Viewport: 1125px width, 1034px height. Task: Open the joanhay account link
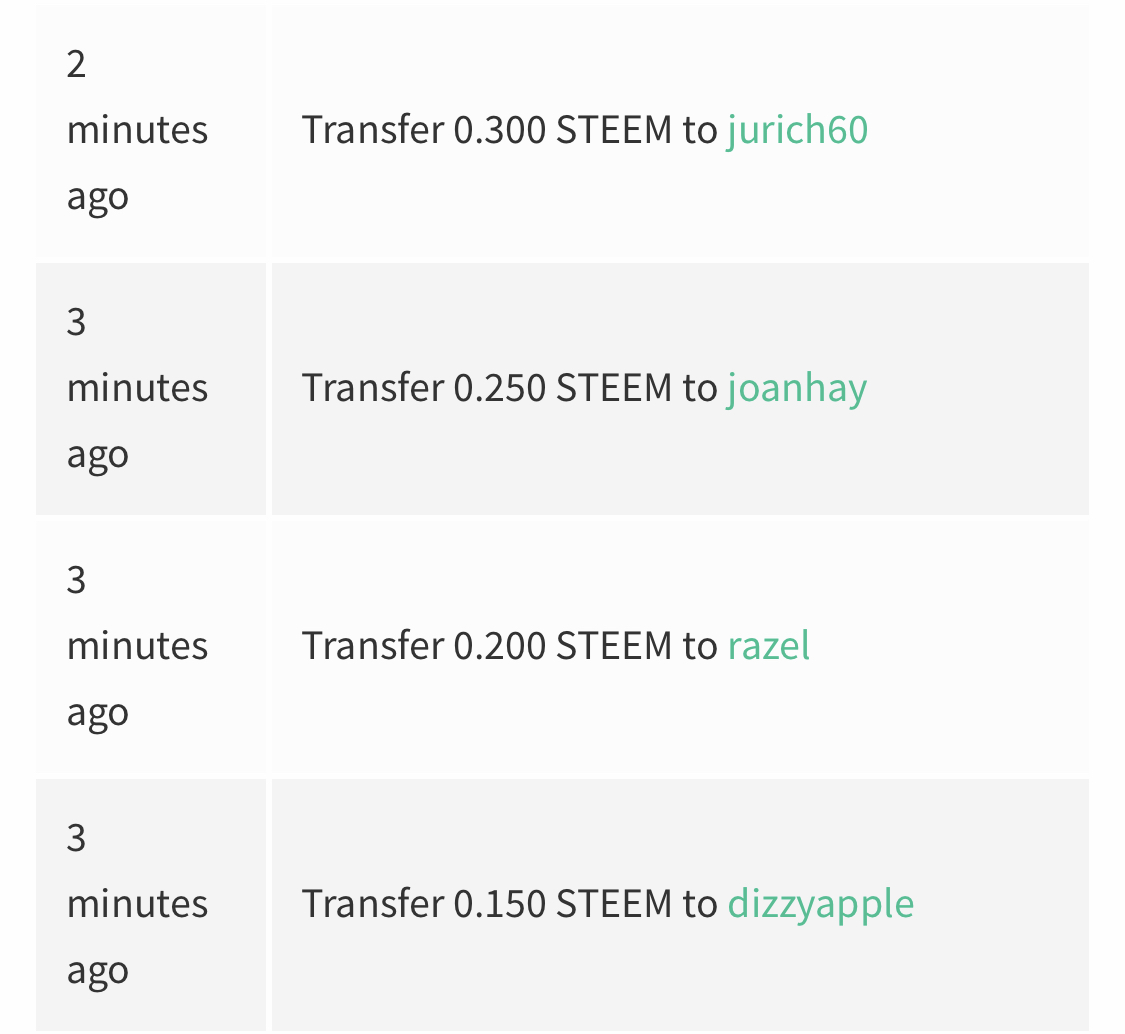tap(797, 390)
